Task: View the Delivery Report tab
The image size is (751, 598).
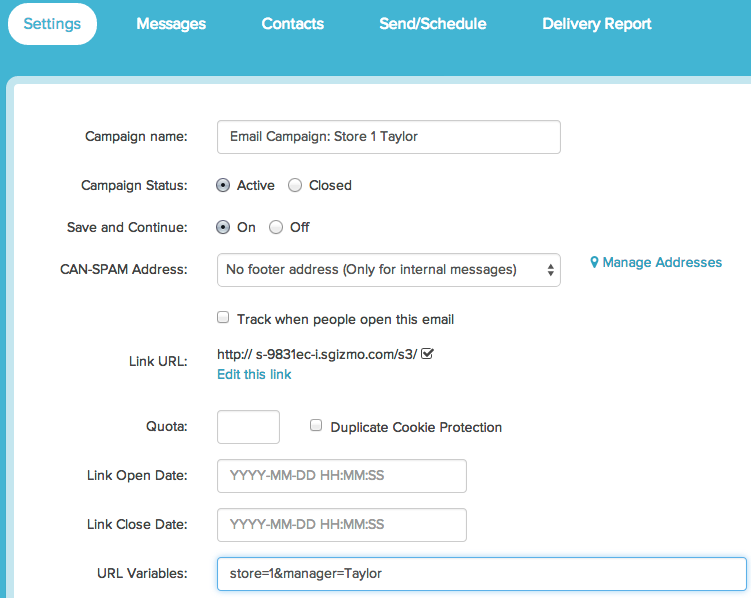Action: (x=597, y=24)
